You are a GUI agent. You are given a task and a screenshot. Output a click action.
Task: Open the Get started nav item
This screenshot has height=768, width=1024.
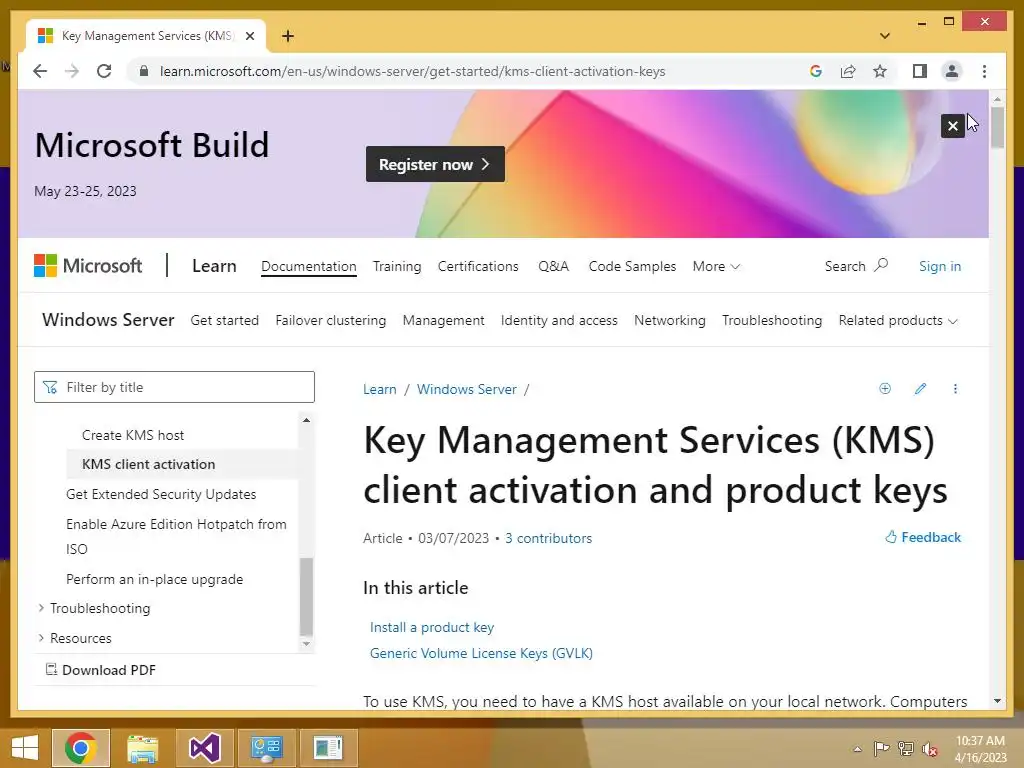point(225,321)
